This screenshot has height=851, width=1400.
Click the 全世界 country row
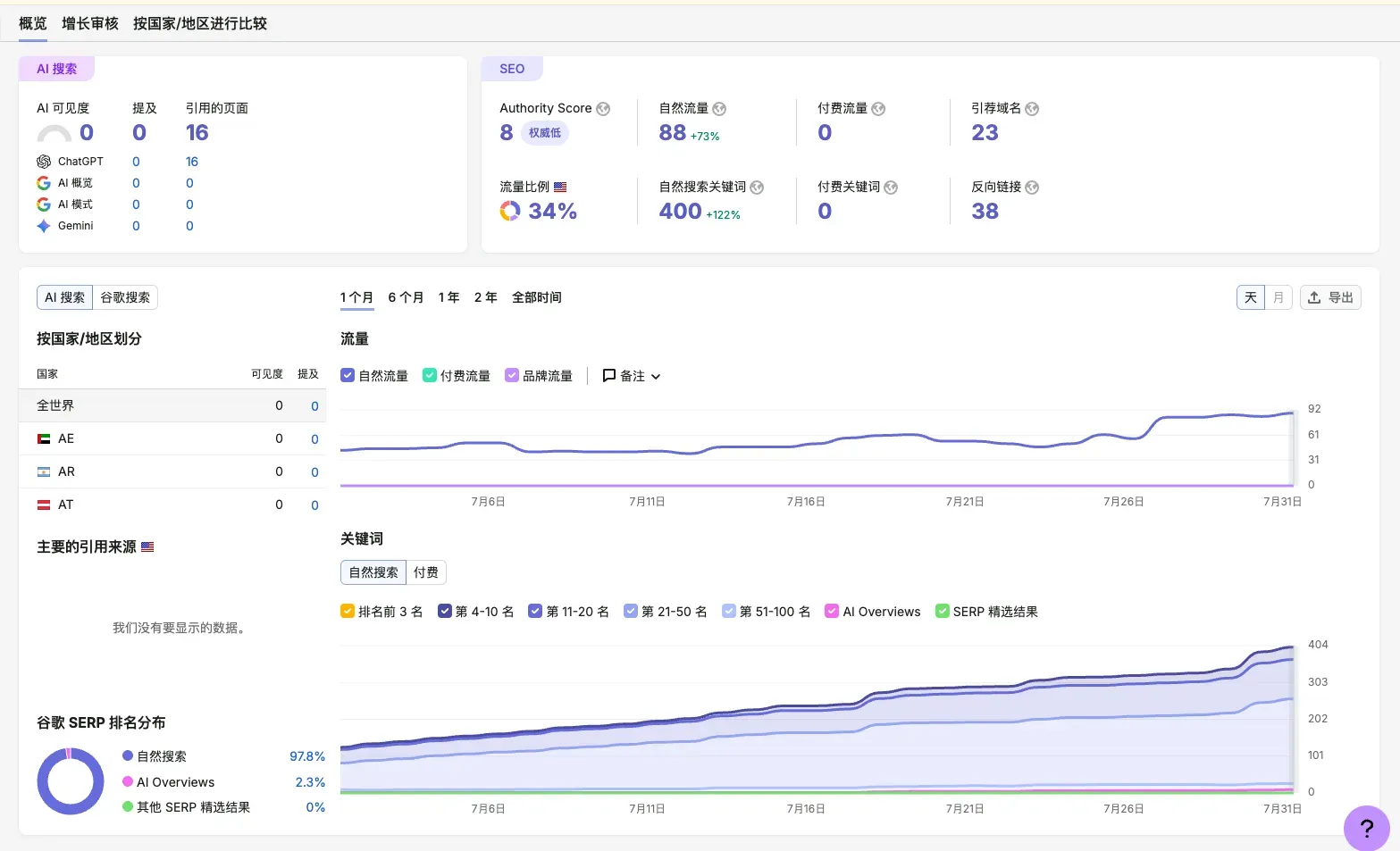coord(172,405)
